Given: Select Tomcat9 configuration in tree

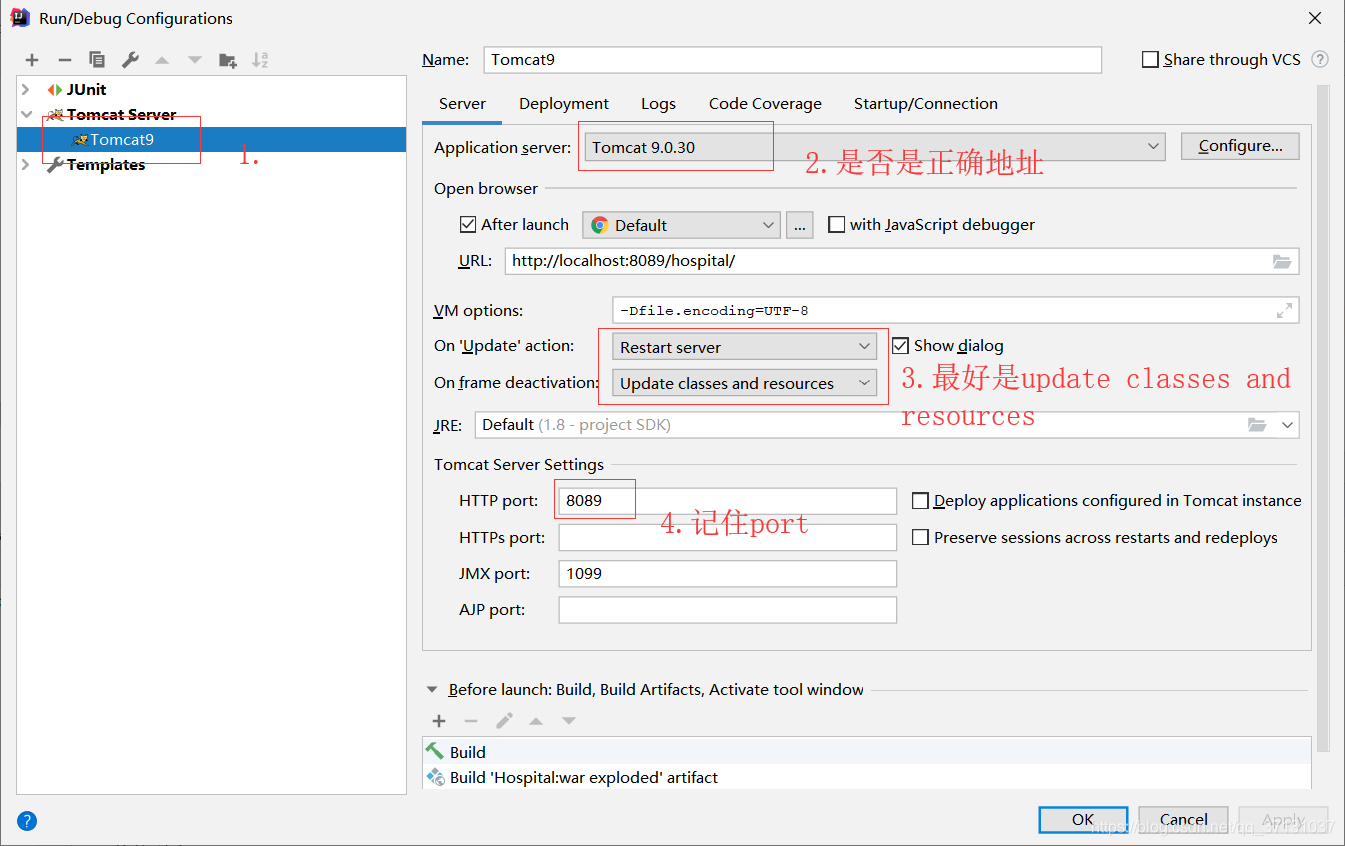Looking at the screenshot, I should pos(212,140).
